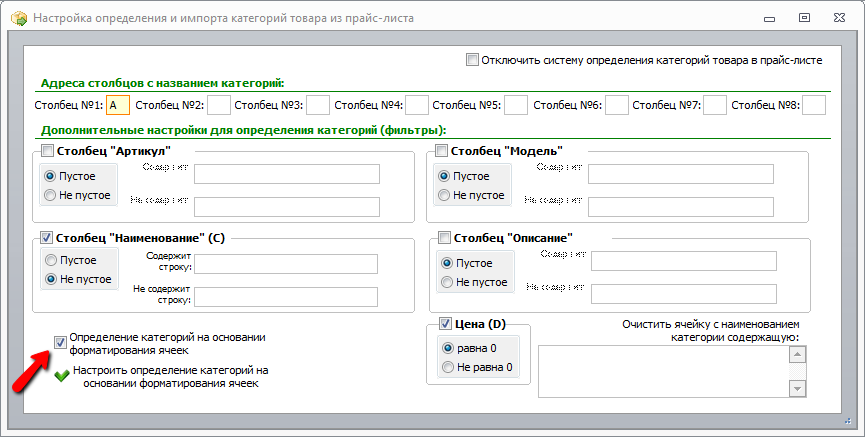Click the Столбец №1 address field
This screenshot has width=865, height=437.
tap(118, 105)
